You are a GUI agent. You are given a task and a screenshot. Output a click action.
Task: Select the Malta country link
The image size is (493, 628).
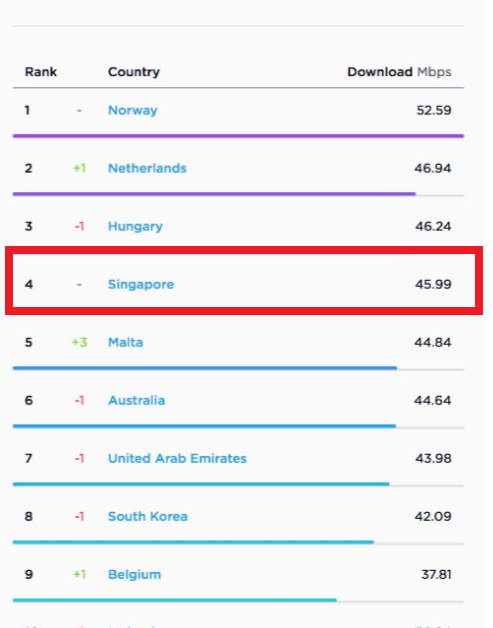(x=125, y=342)
